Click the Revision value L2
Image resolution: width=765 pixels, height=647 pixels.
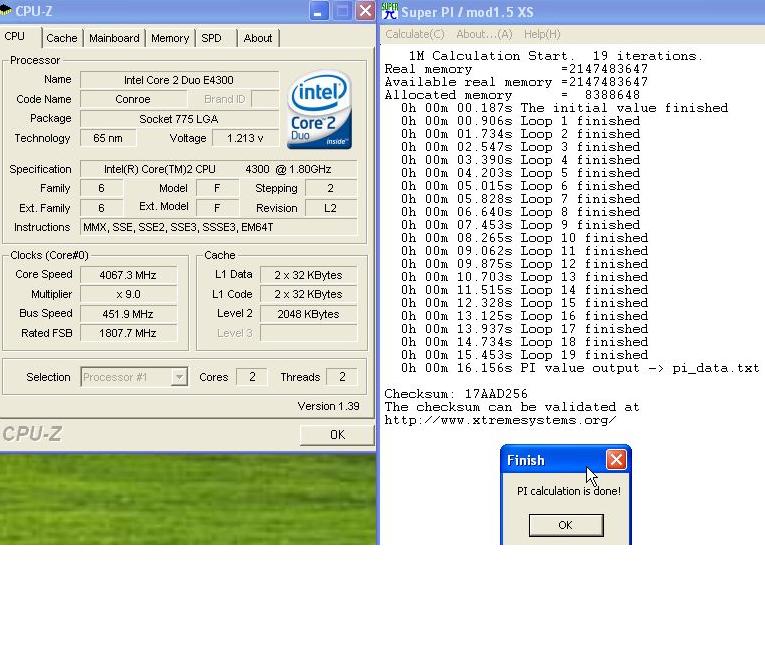[x=330, y=208]
